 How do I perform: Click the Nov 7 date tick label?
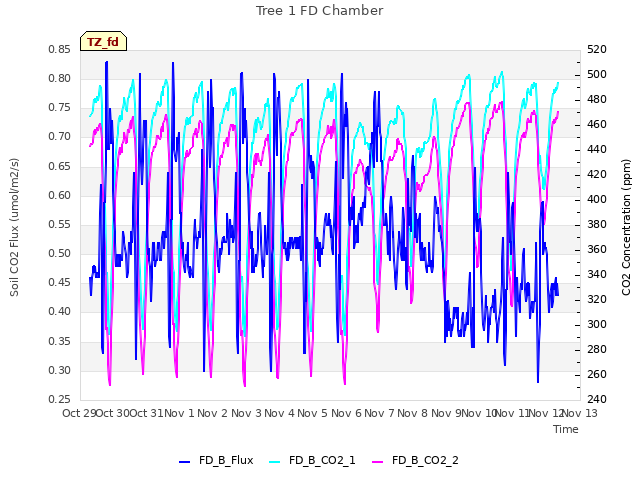(379, 413)
